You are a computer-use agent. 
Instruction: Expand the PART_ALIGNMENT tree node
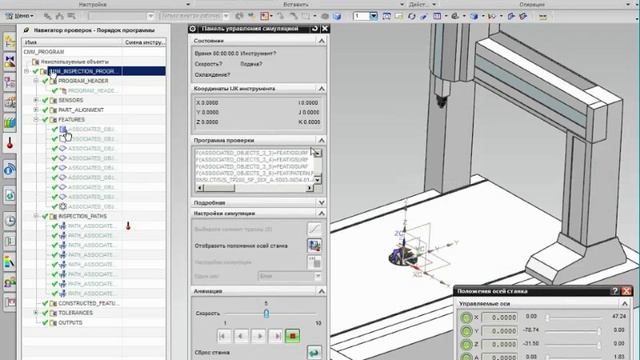point(36,110)
